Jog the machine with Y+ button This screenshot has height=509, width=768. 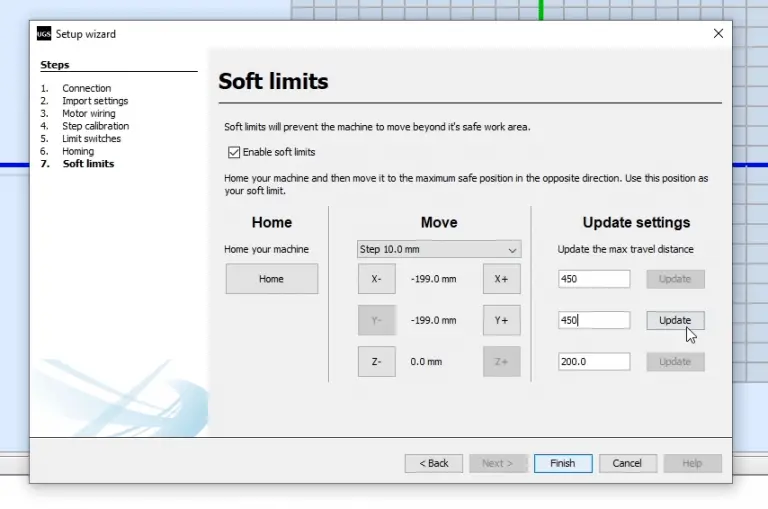pyautogui.click(x=501, y=321)
